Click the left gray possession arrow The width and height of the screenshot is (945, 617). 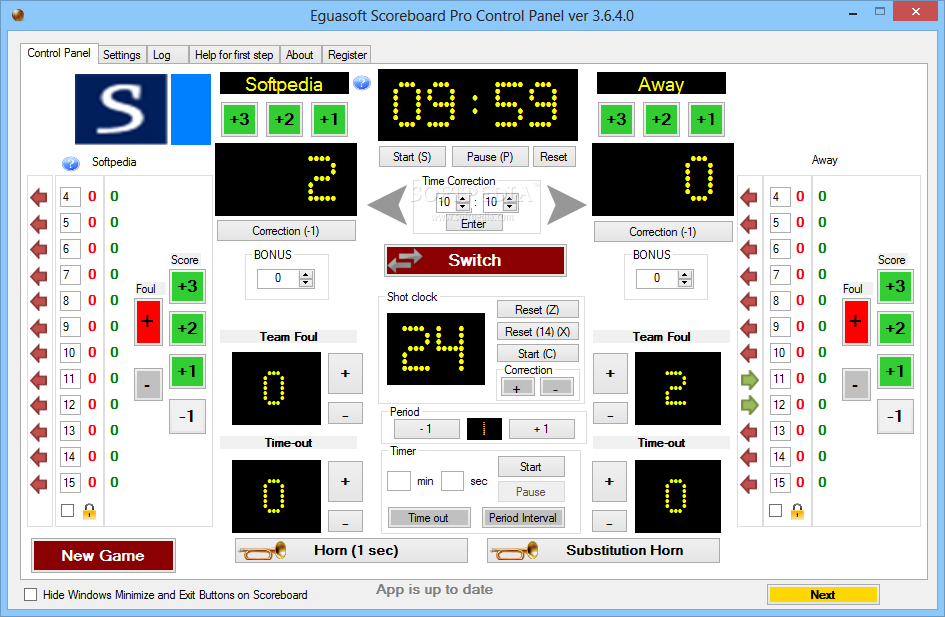click(388, 205)
